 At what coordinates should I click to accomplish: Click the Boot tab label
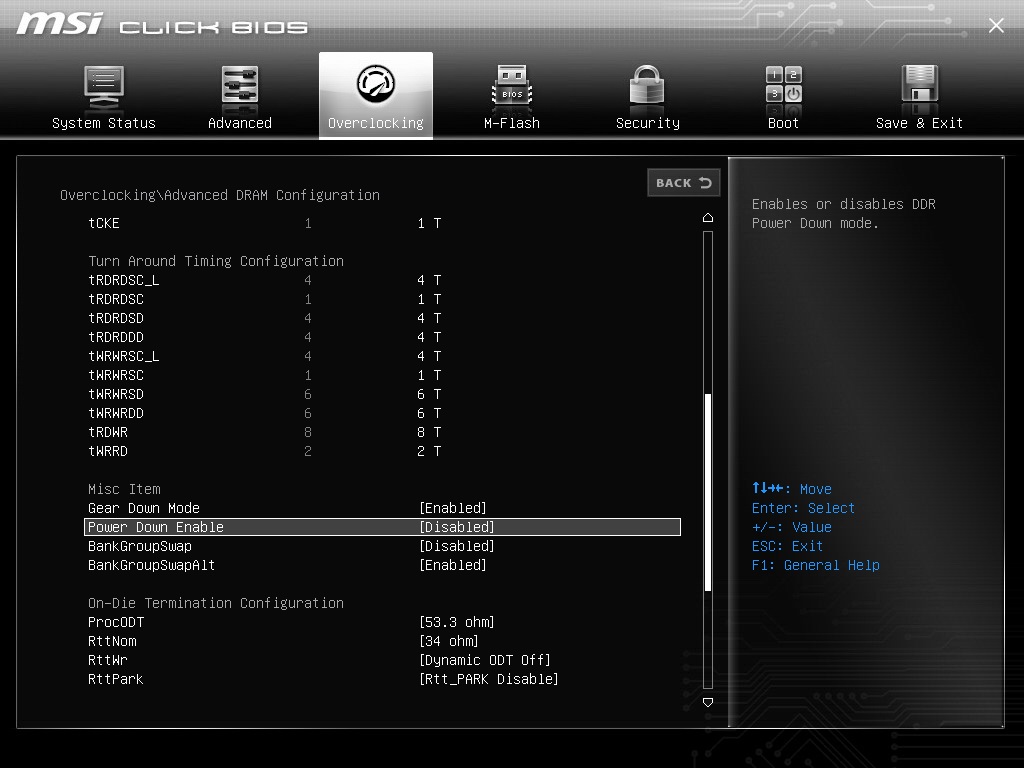click(x=784, y=123)
